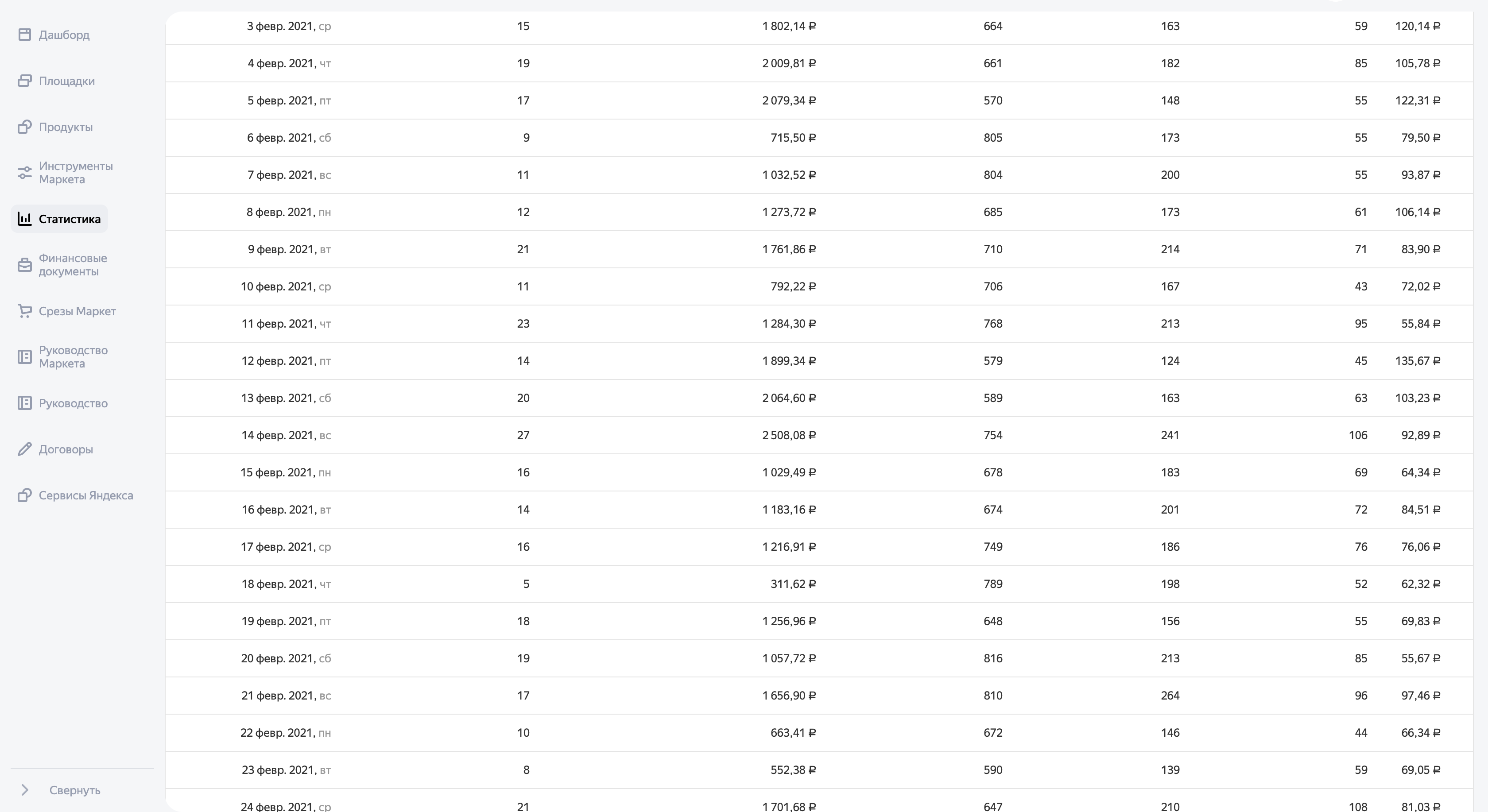Click the Руководство Маркета book icon
1488x812 pixels.
click(24, 357)
